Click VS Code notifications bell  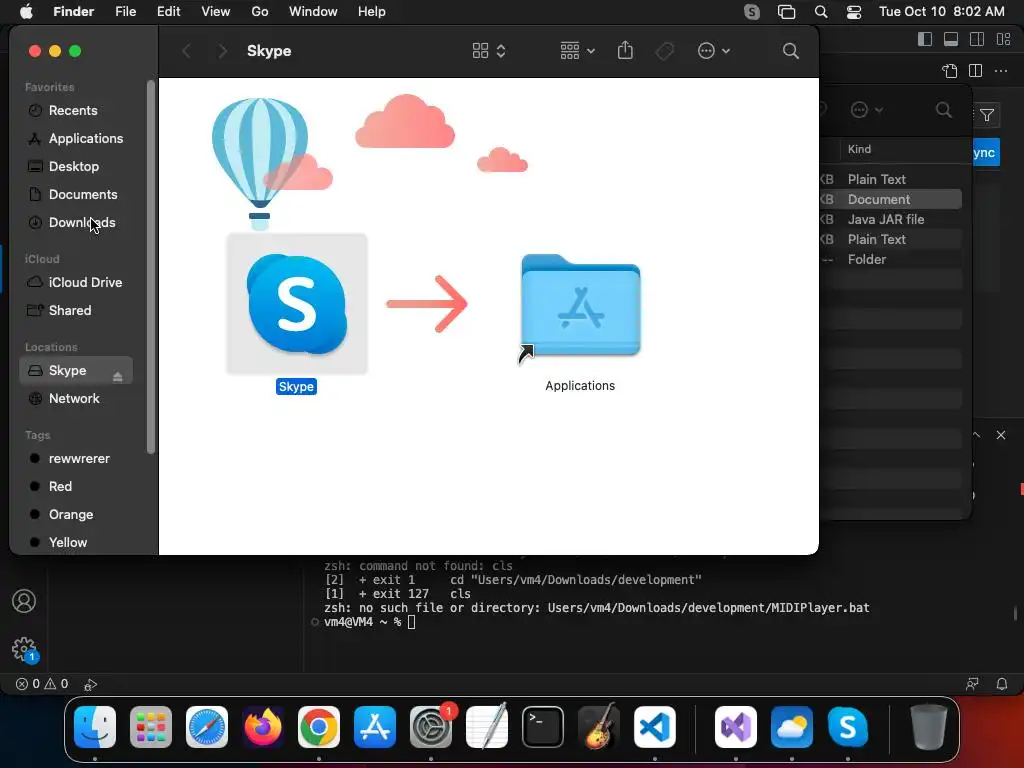[1001, 684]
